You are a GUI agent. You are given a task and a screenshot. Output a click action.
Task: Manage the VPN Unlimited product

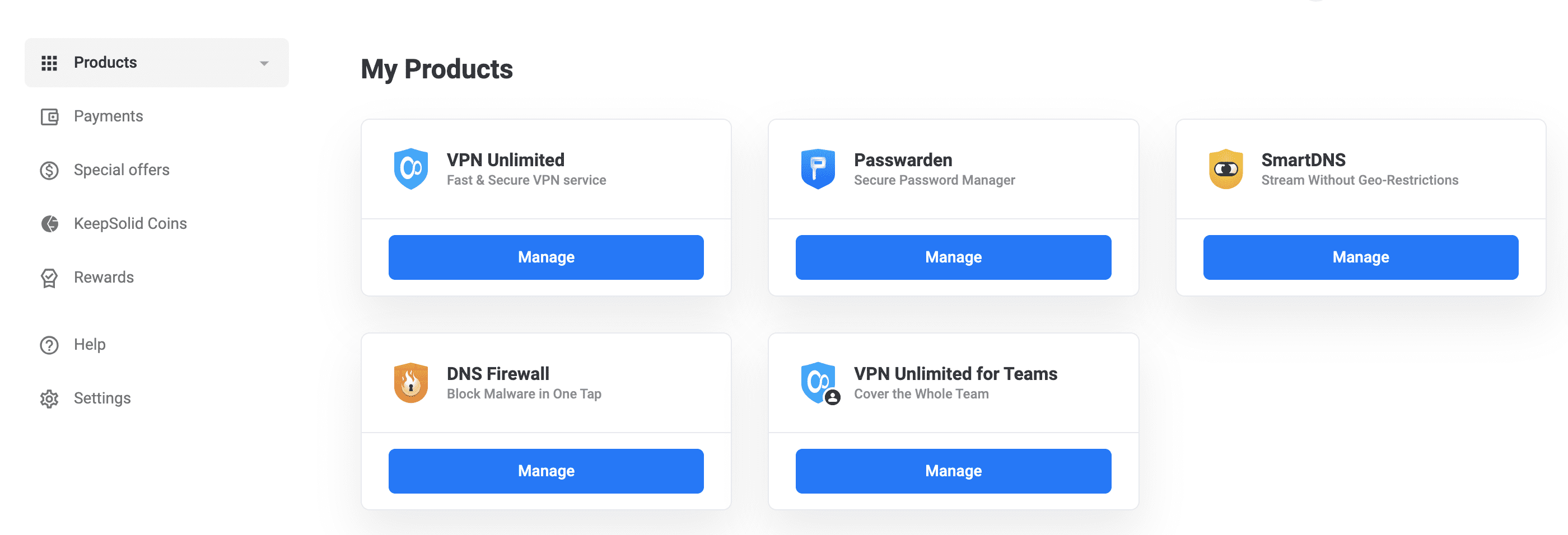click(x=546, y=257)
